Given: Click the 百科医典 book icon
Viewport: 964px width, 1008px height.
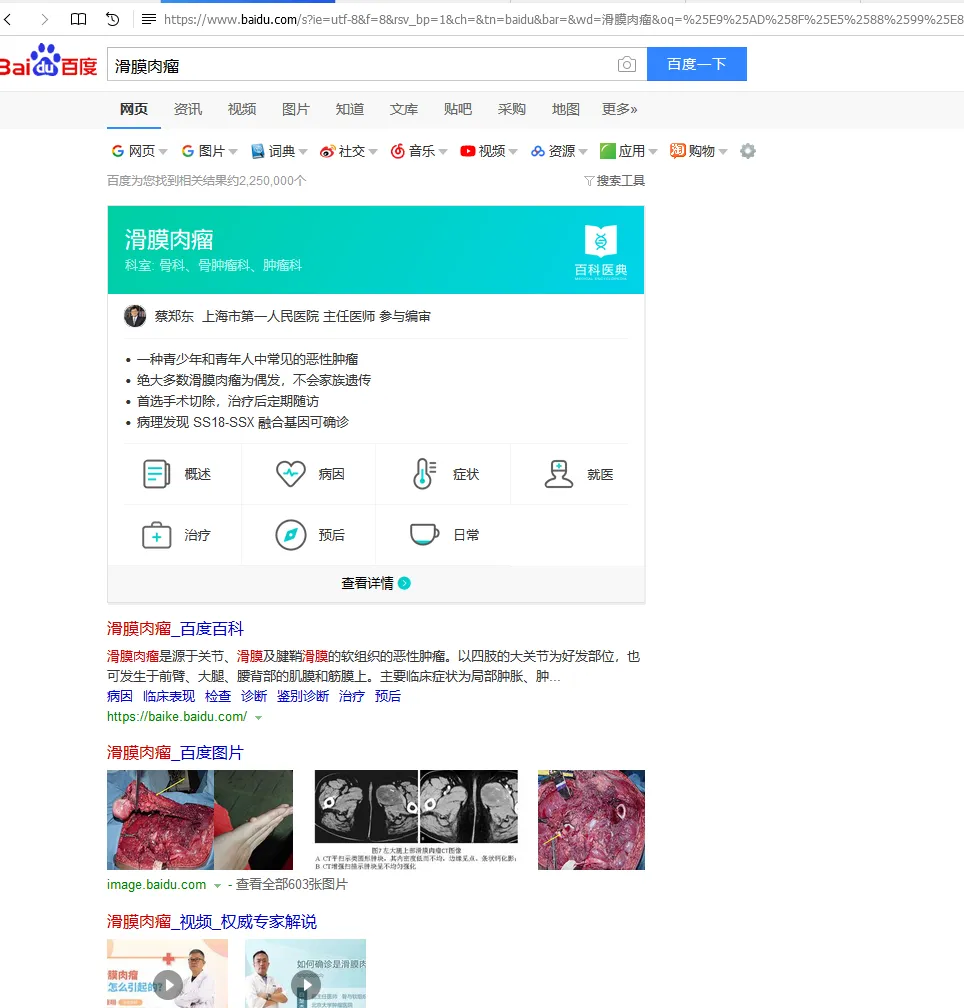Looking at the screenshot, I should click(x=601, y=241).
